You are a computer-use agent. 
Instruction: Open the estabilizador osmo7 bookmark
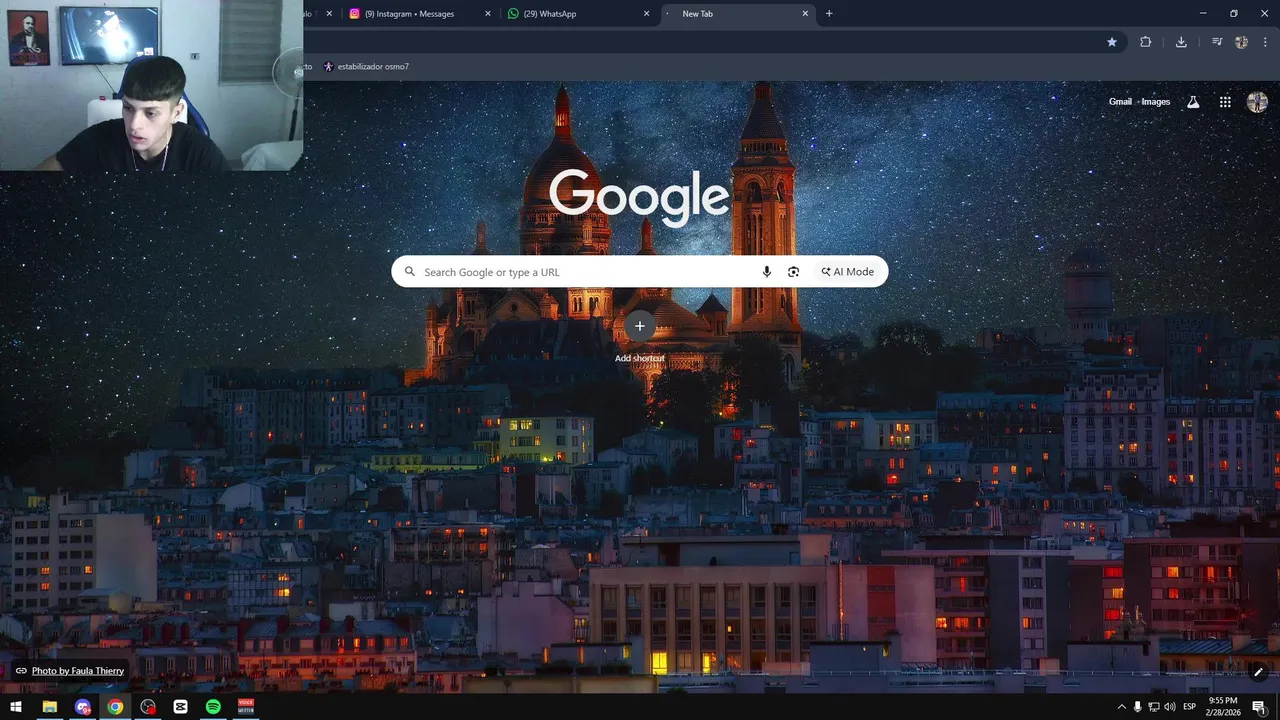click(x=366, y=67)
